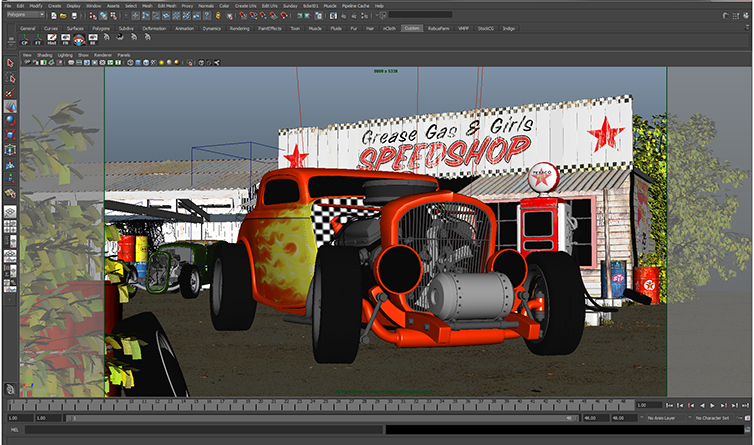
Task: Click the Show Manipulator tool
Action: [x=10, y=179]
